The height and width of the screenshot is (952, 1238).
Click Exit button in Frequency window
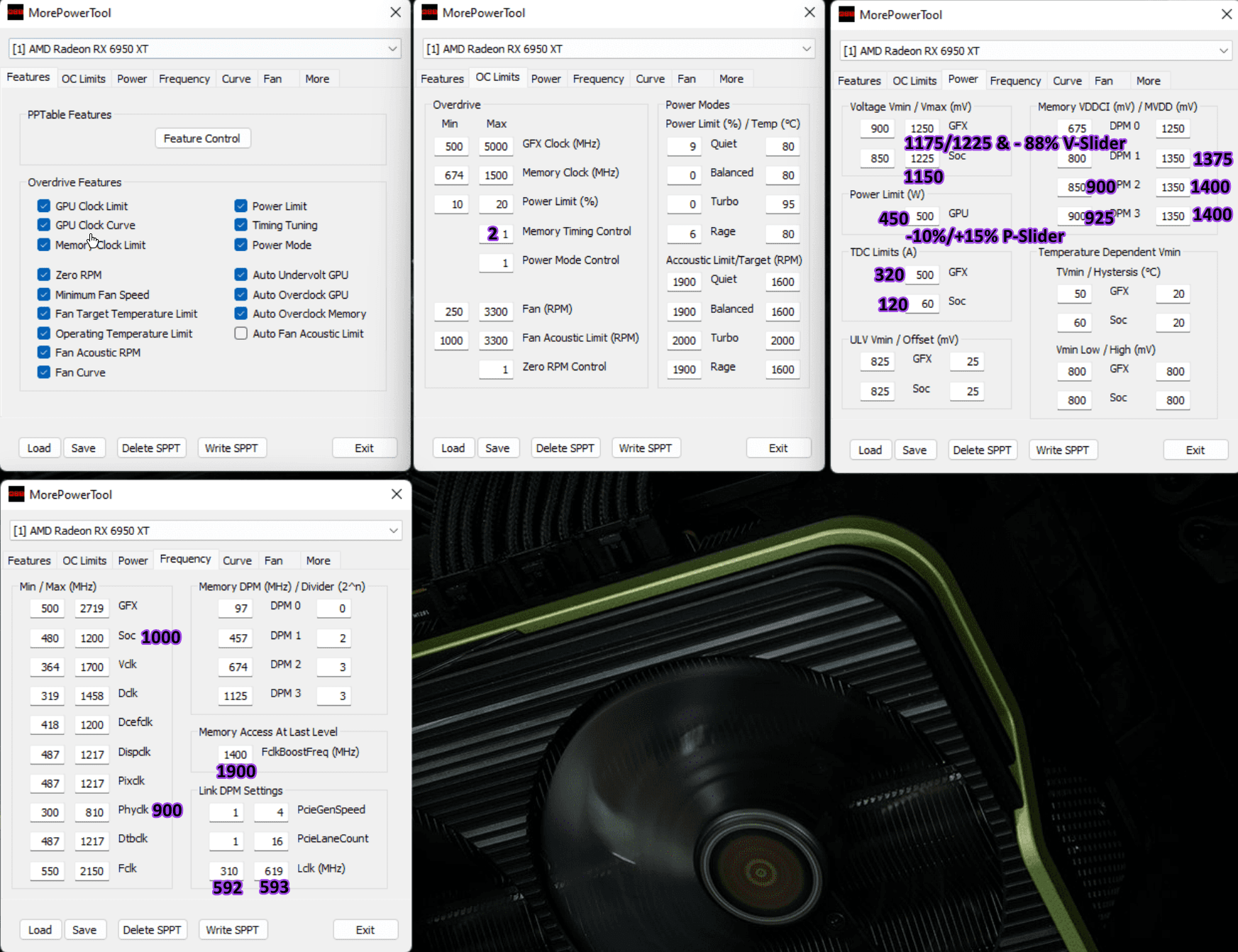click(365, 930)
